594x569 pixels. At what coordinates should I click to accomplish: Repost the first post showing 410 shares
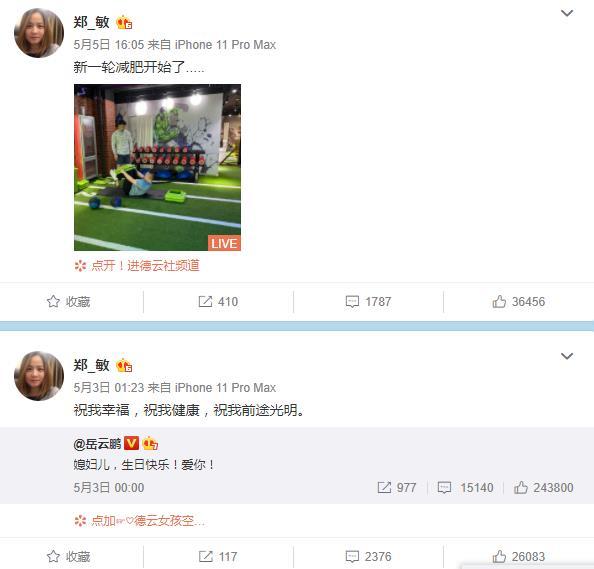point(218,302)
